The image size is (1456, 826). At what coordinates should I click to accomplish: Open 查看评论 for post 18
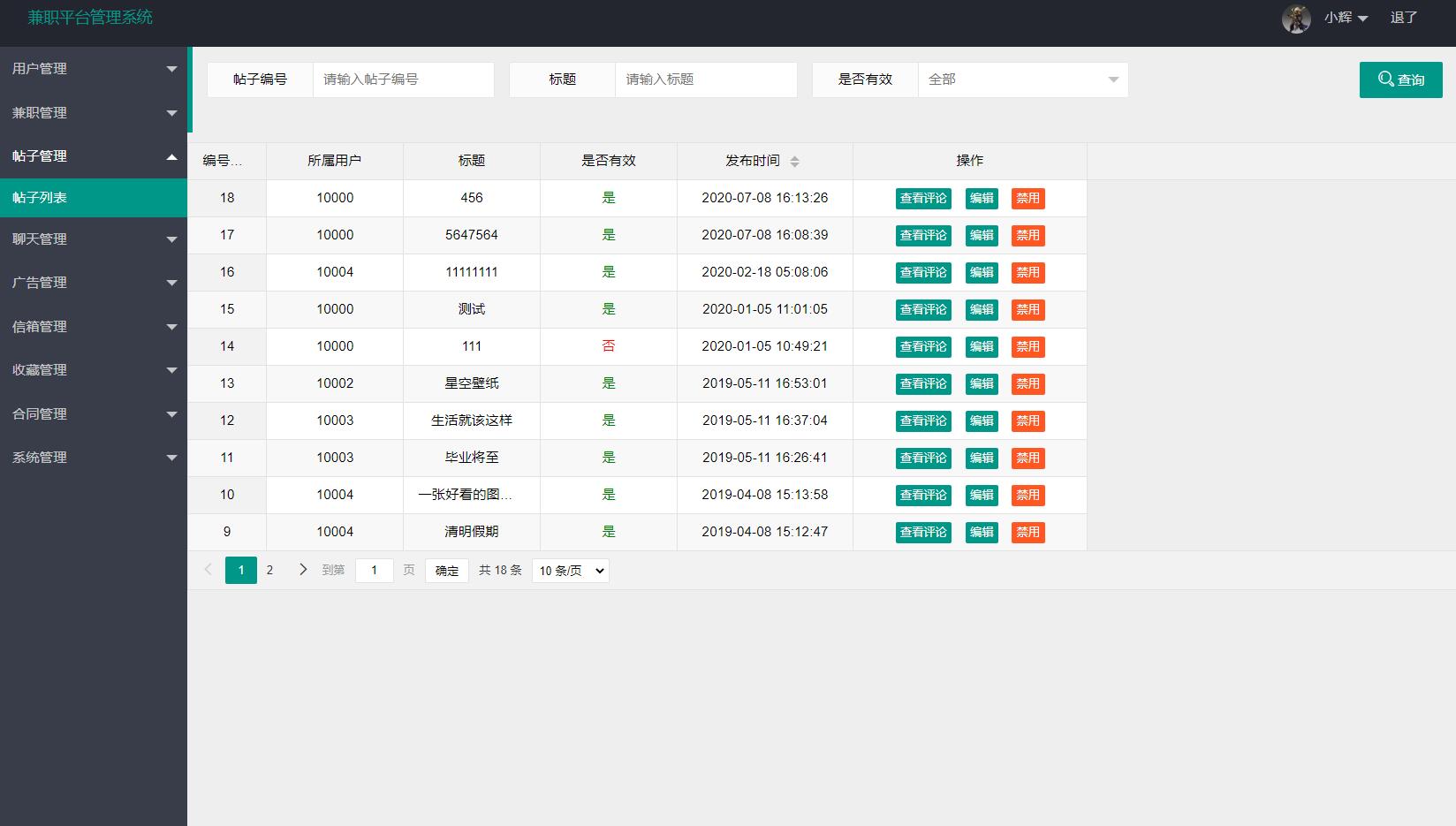click(x=922, y=198)
